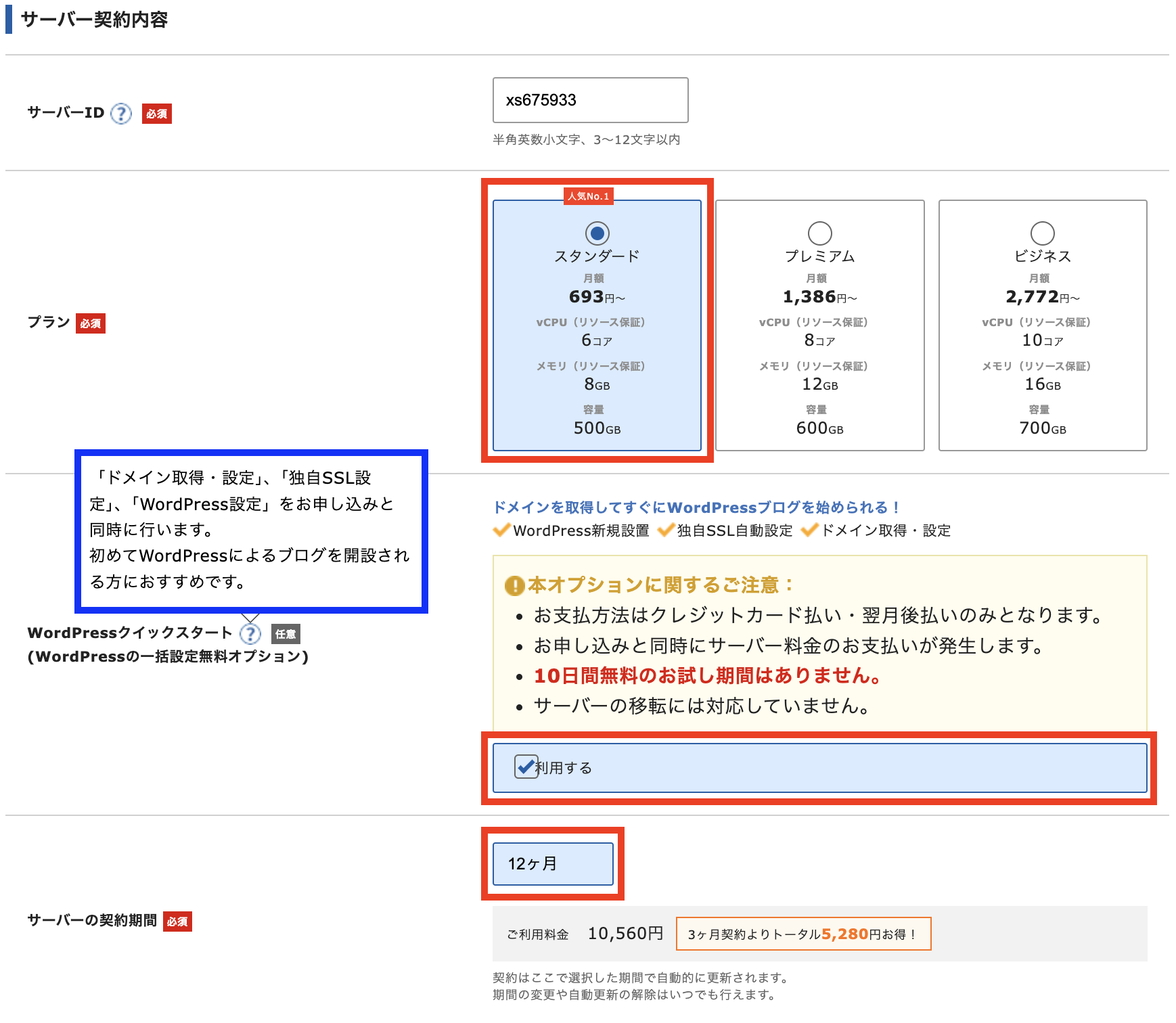Click the サーバー契約内容 section heading
The image size is (1176, 1023).
click(x=94, y=20)
